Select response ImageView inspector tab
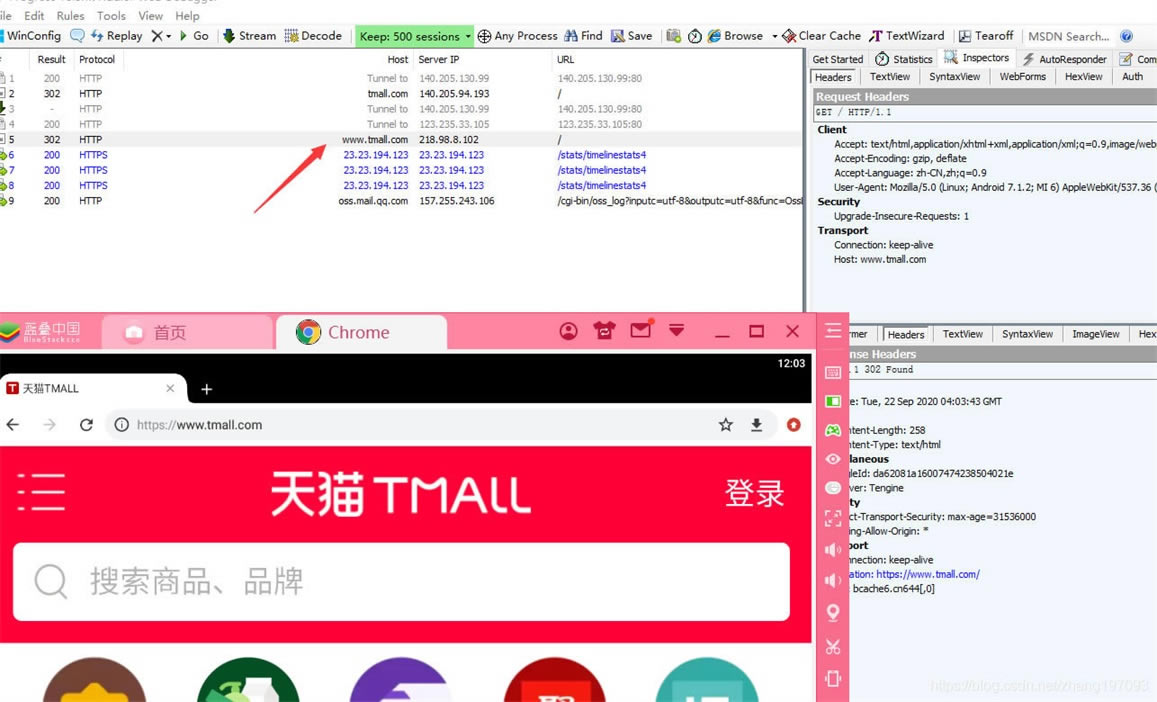Image resolution: width=1157 pixels, height=702 pixels. click(1095, 334)
